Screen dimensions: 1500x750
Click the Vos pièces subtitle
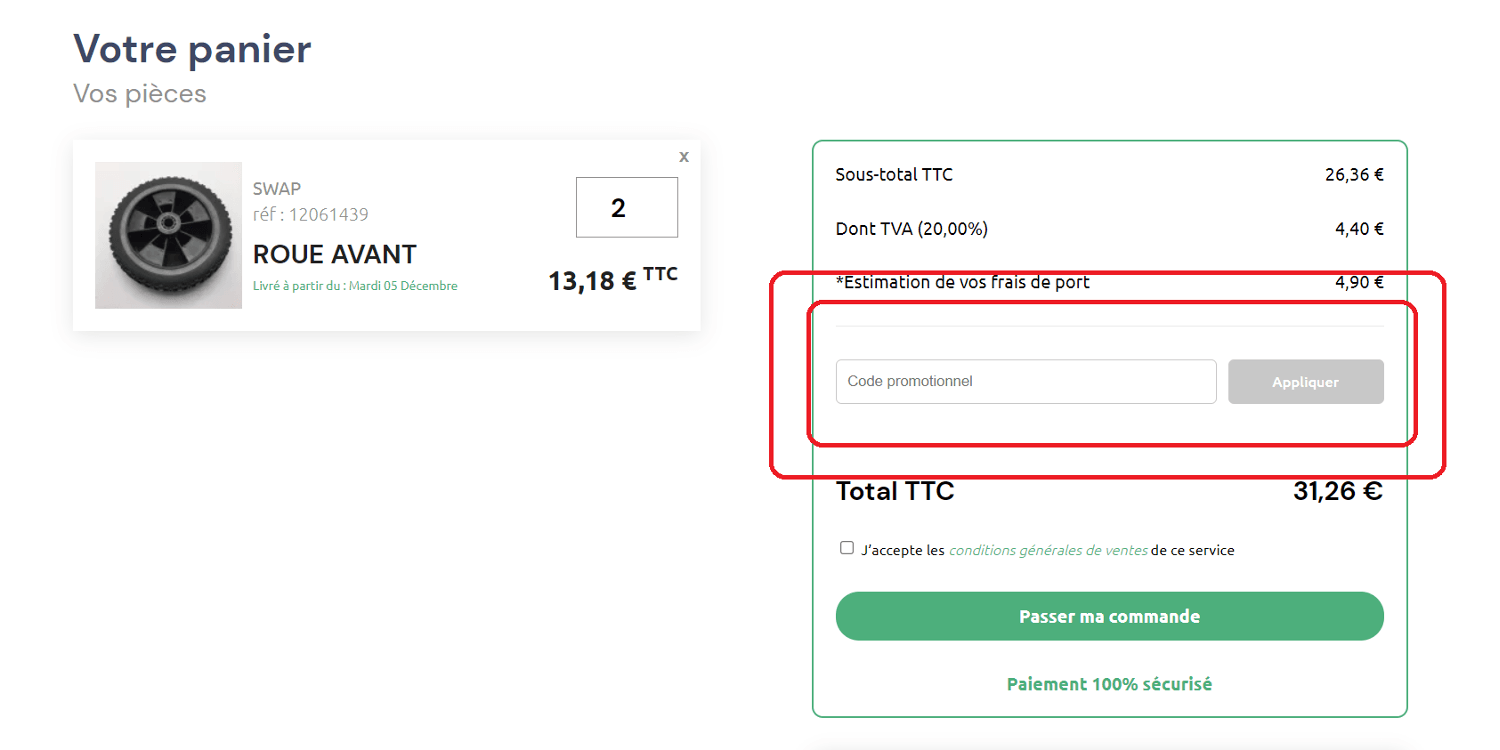[x=139, y=93]
